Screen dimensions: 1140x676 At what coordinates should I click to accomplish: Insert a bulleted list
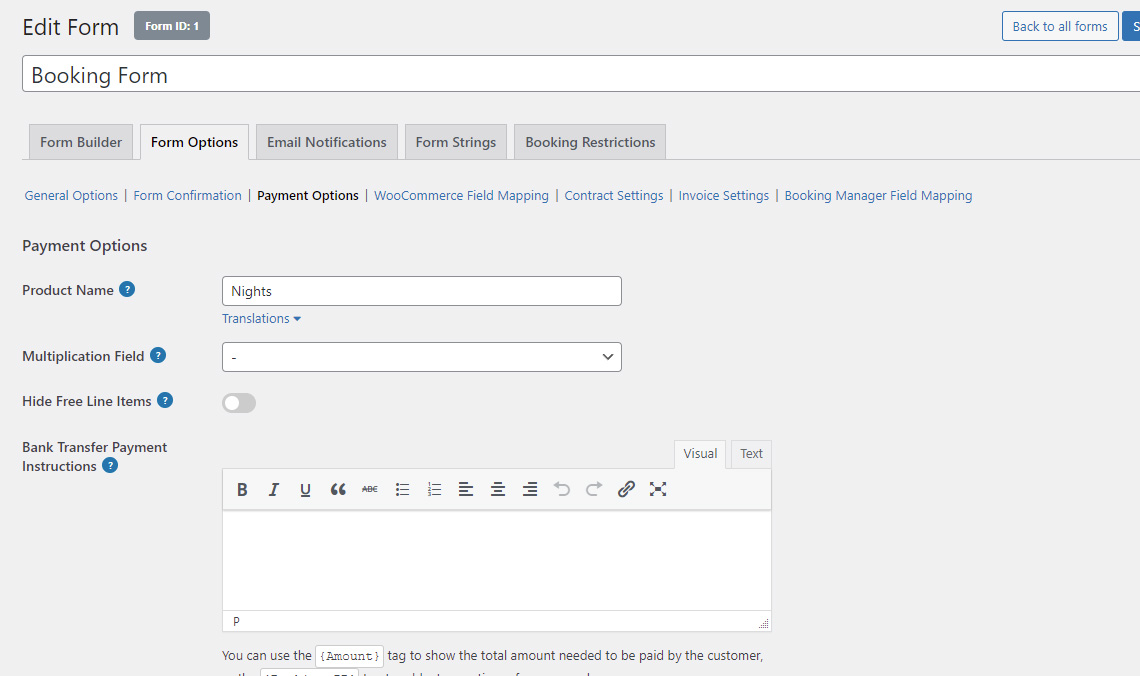pyautogui.click(x=402, y=489)
